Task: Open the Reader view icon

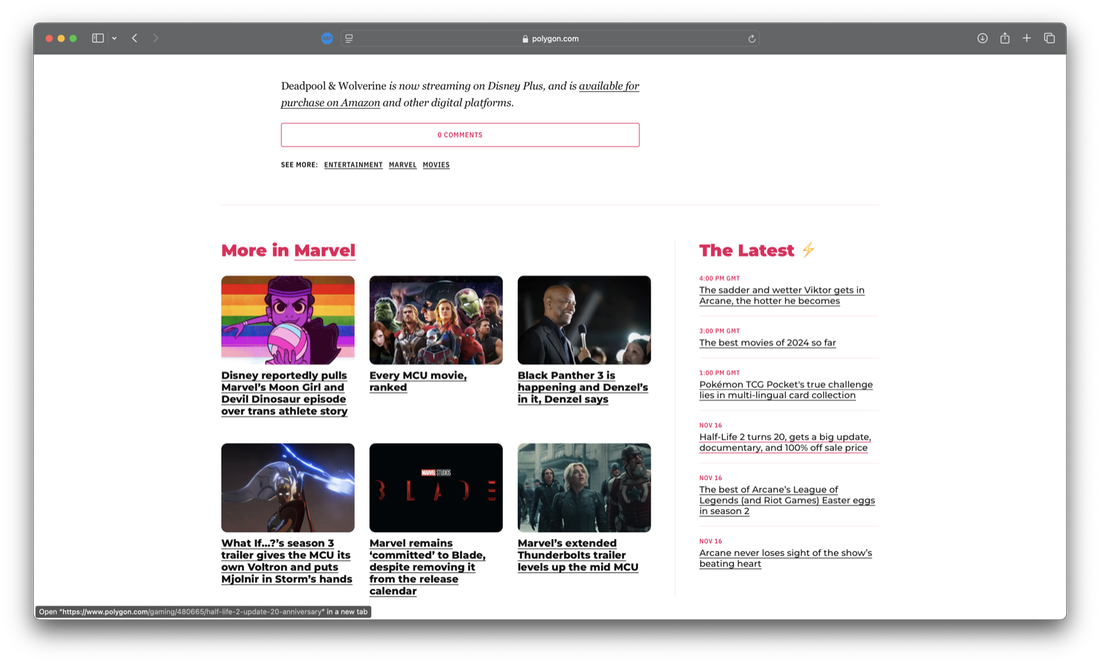Action: pyautogui.click(x=349, y=39)
